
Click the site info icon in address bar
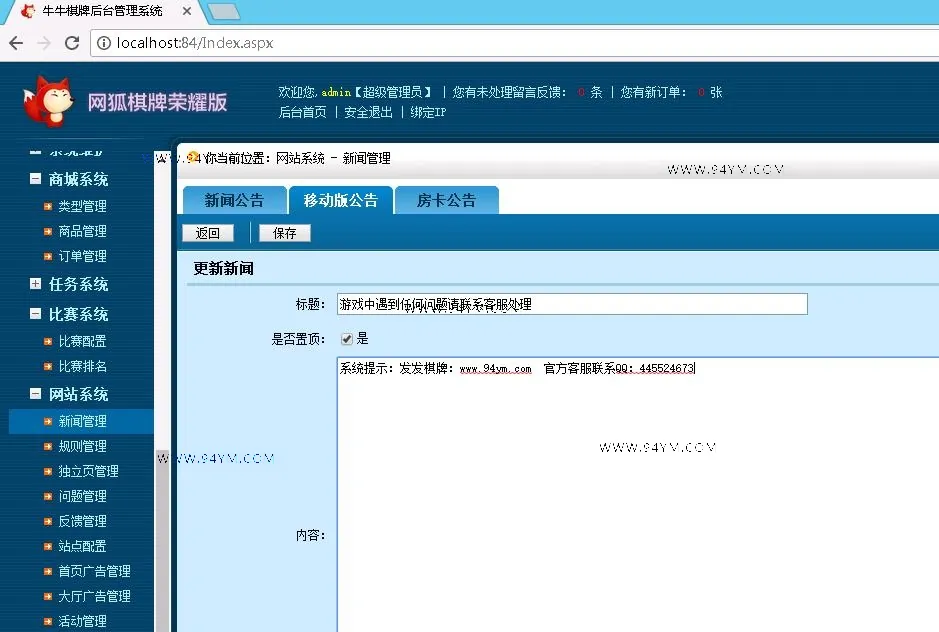point(104,43)
